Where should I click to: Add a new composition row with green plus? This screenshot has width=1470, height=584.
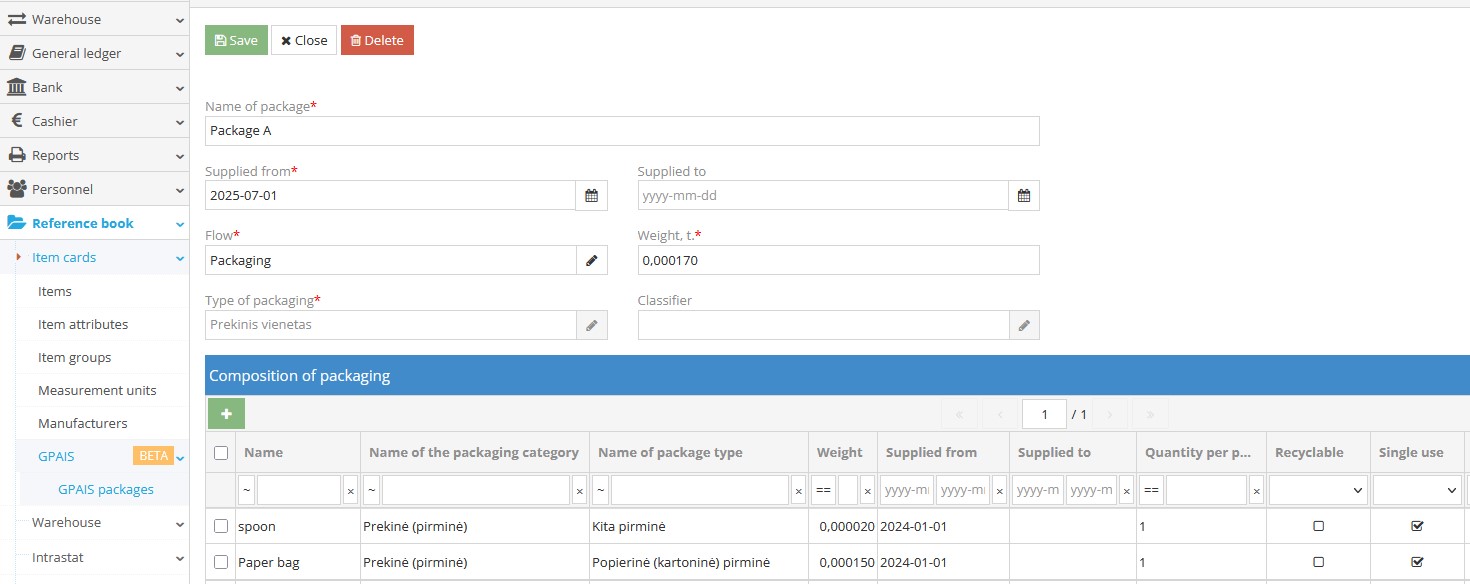pyautogui.click(x=225, y=413)
